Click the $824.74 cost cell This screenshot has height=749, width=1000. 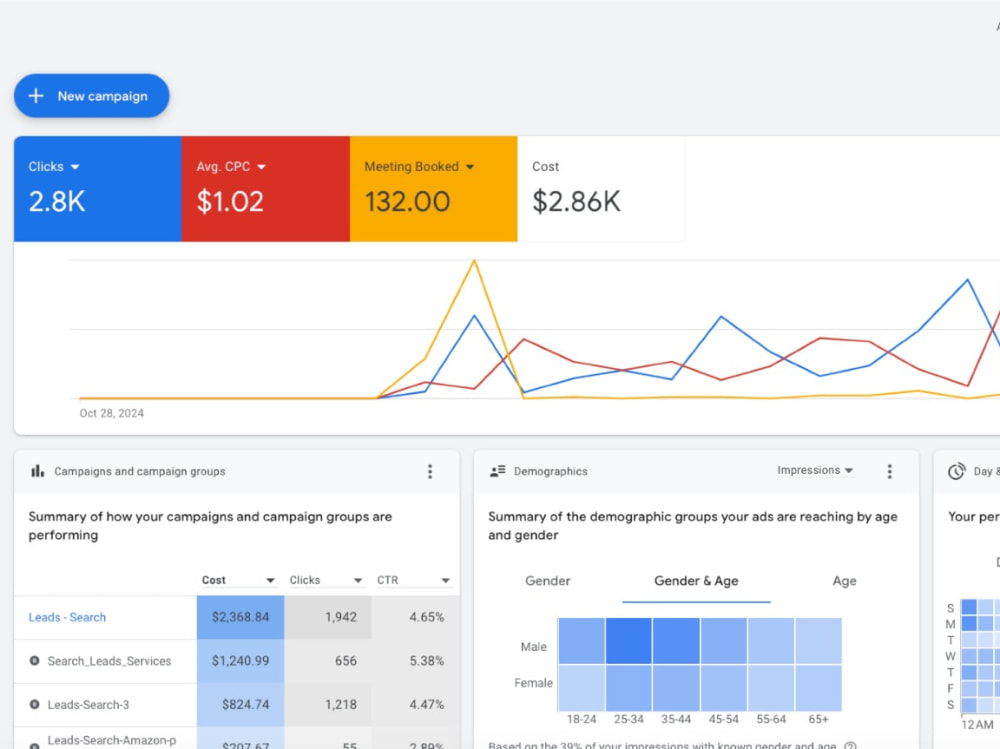(240, 704)
